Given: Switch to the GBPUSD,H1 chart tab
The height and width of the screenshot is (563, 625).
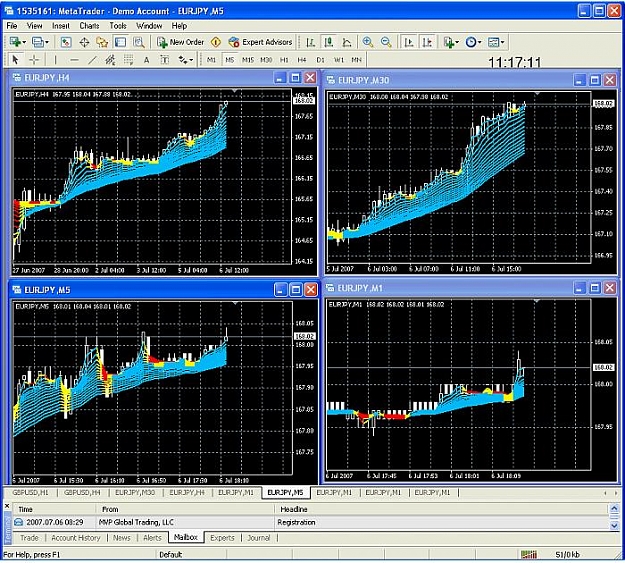Looking at the screenshot, I should [30, 493].
